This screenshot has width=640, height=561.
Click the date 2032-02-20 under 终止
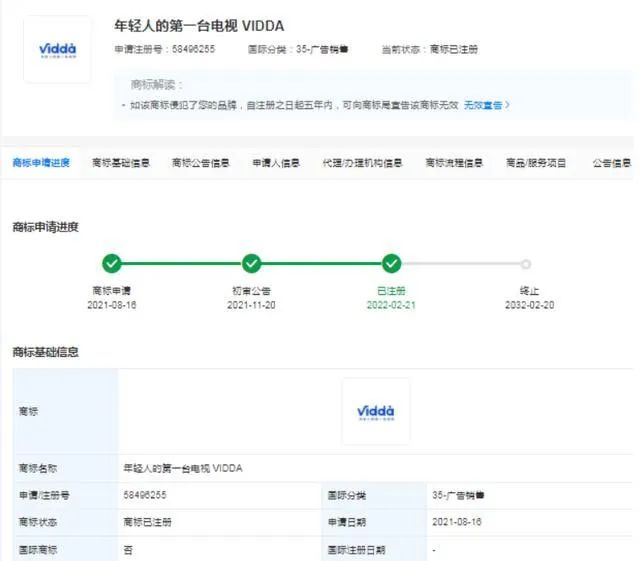529,305
